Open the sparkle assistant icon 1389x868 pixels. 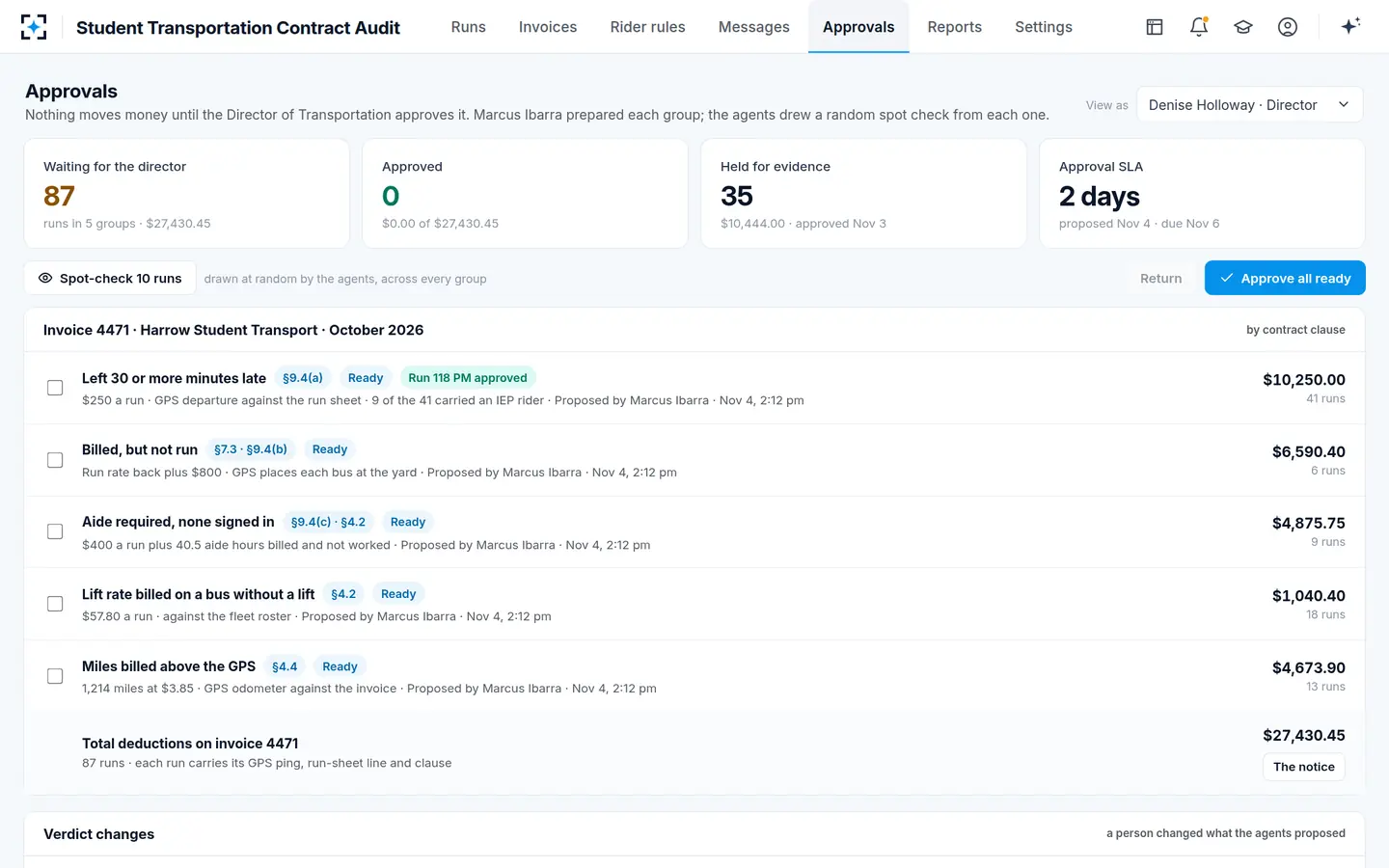point(1350,26)
